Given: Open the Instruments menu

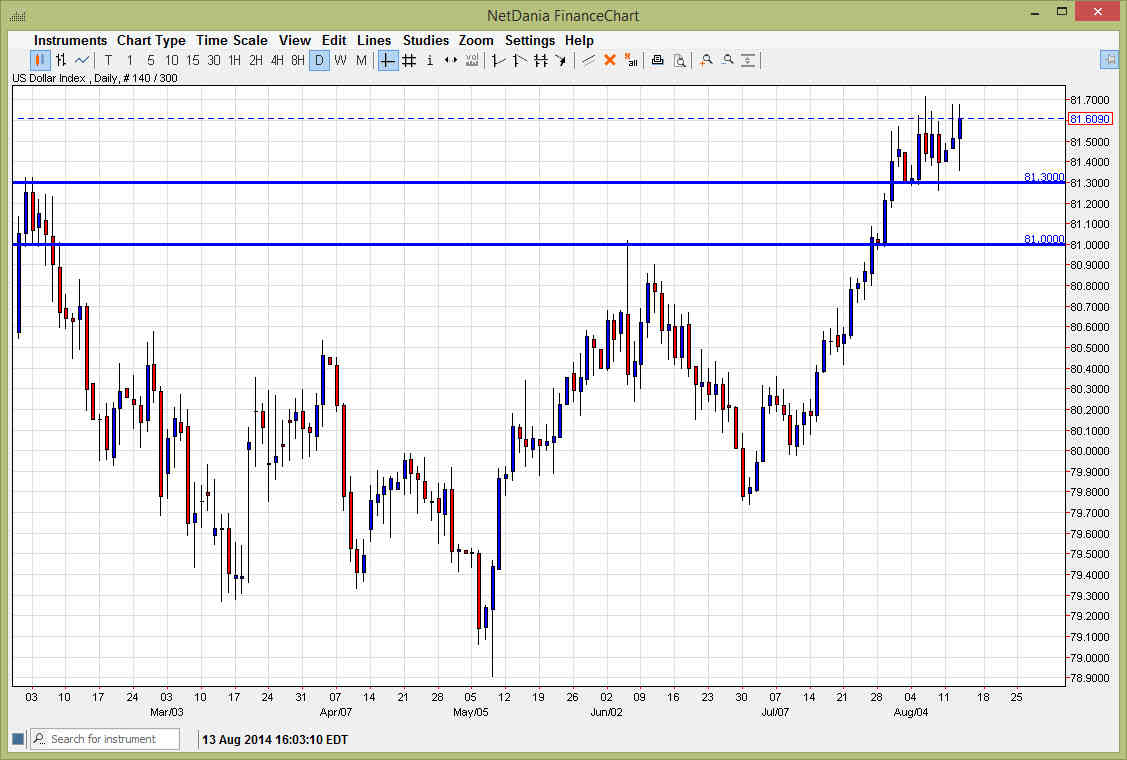Looking at the screenshot, I should click(x=70, y=40).
